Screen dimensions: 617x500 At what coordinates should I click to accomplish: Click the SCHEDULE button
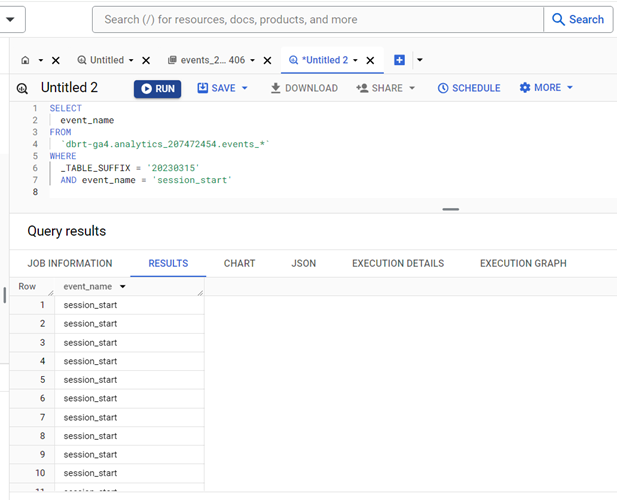(469, 88)
